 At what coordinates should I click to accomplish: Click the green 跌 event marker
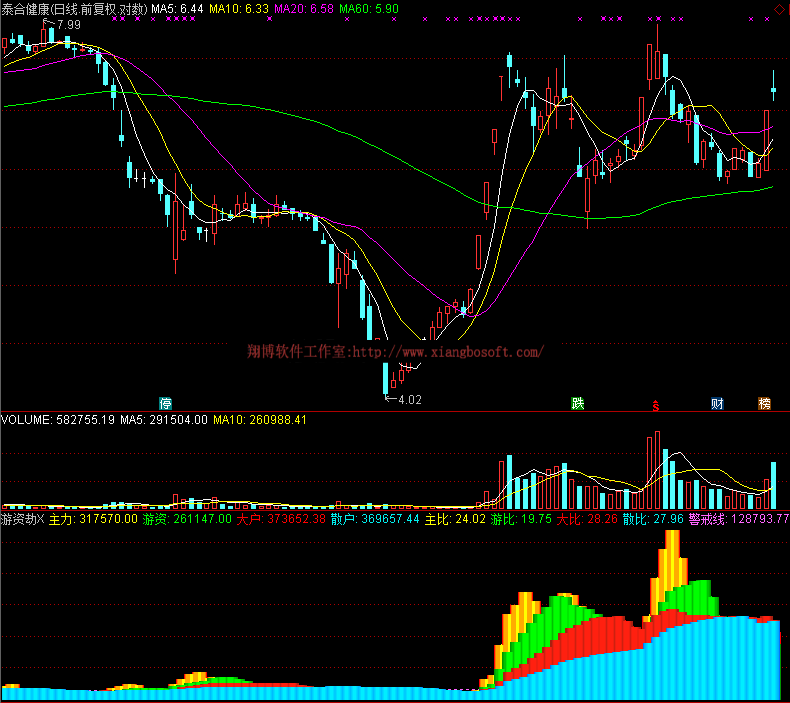tap(577, 403)
